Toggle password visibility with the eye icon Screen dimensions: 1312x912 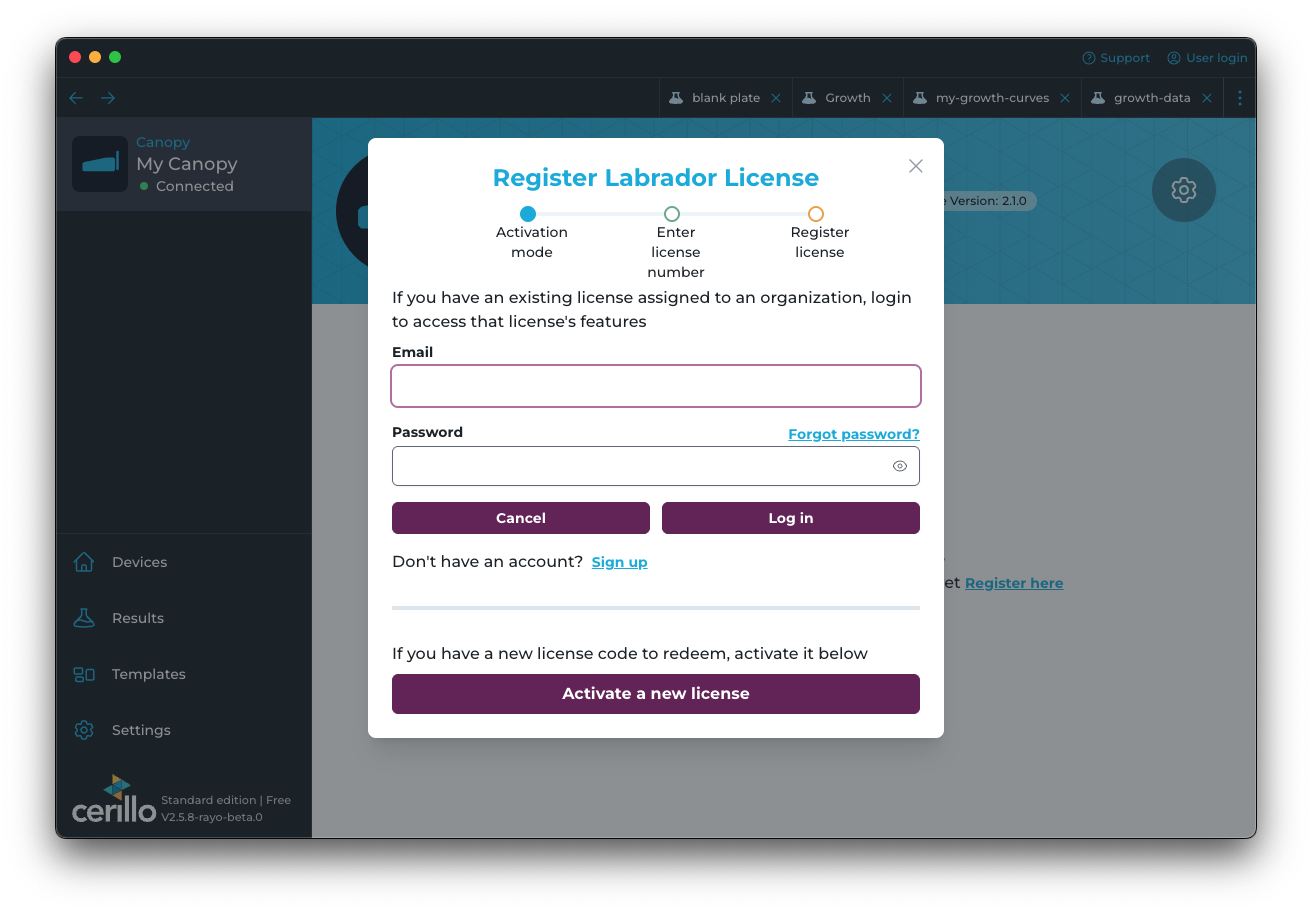coord(899,465)
